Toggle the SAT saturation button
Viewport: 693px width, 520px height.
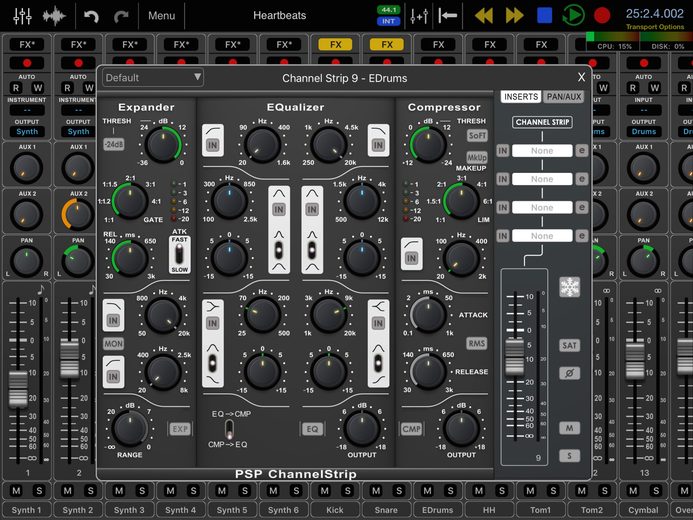click(x=569, y=345)
